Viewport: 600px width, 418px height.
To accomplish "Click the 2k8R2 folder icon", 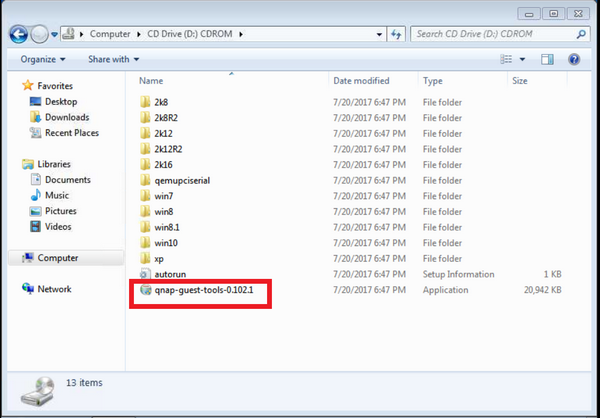I will coord(145,118).
